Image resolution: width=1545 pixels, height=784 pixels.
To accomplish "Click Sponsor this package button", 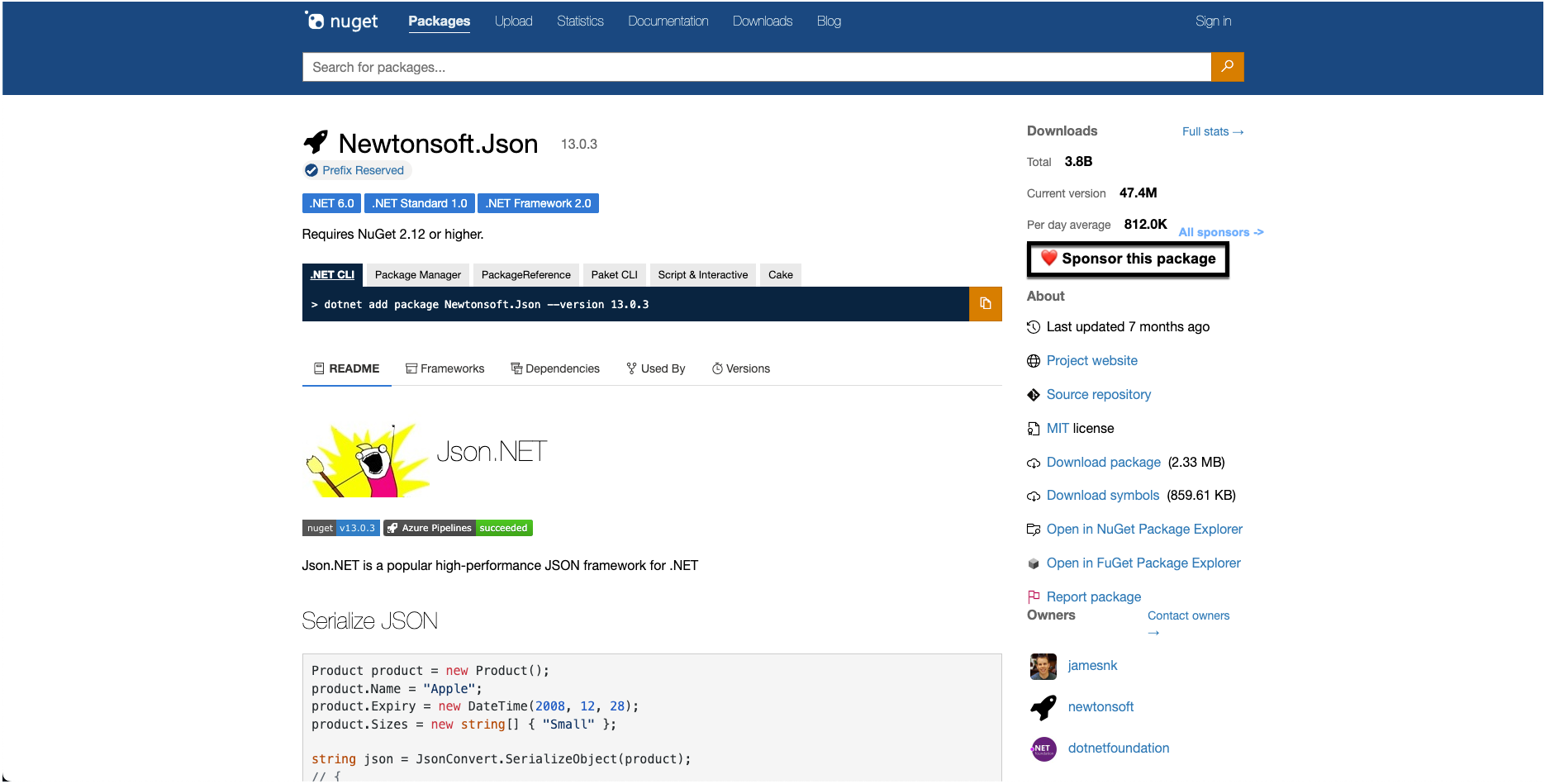I will (1129, 259).
